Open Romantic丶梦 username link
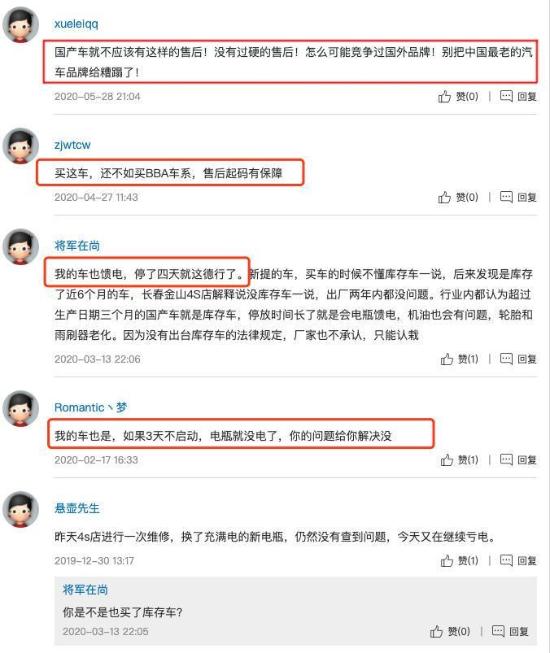 [91, 407]
